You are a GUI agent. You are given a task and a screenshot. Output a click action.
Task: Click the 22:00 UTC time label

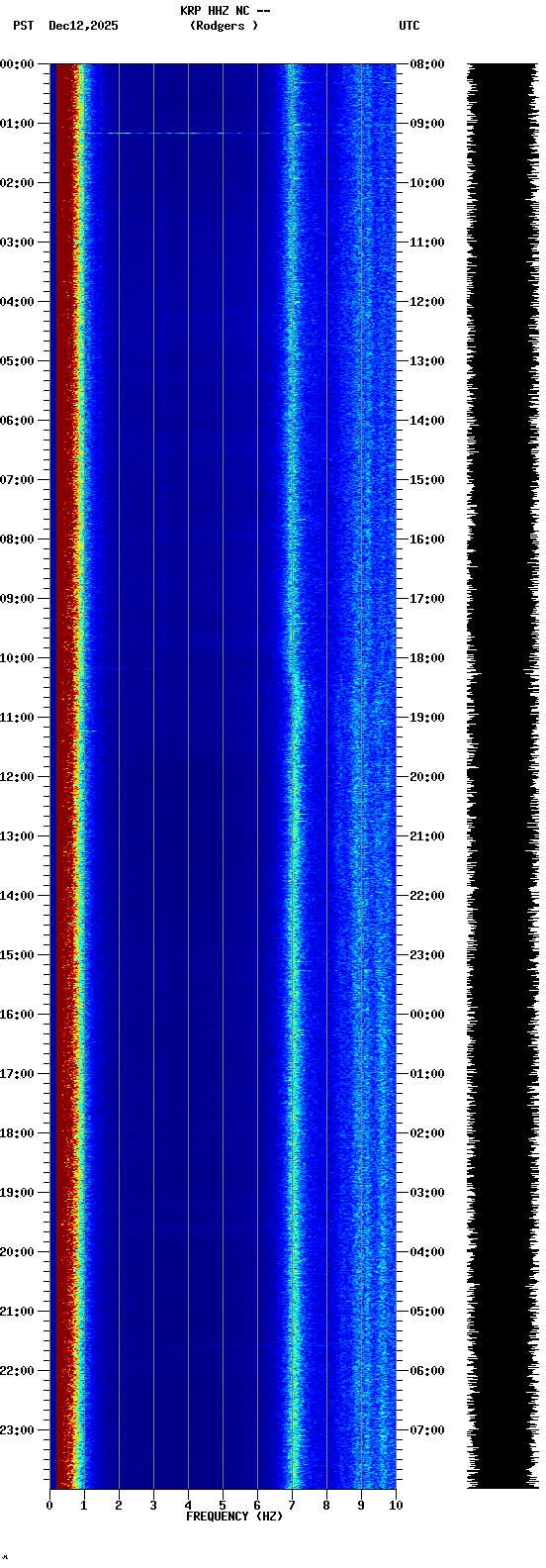(x=426, y=896)
